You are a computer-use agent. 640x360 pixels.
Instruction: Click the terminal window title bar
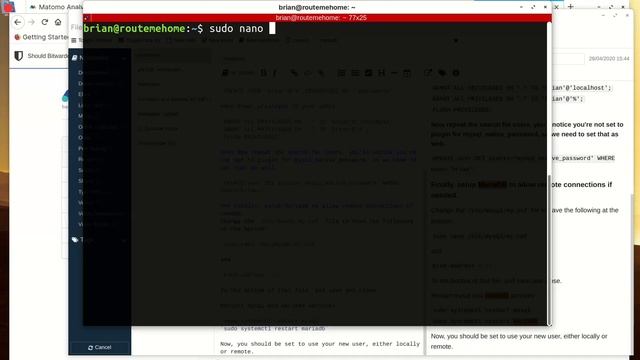pyautogui.click(x=317, y=7)
